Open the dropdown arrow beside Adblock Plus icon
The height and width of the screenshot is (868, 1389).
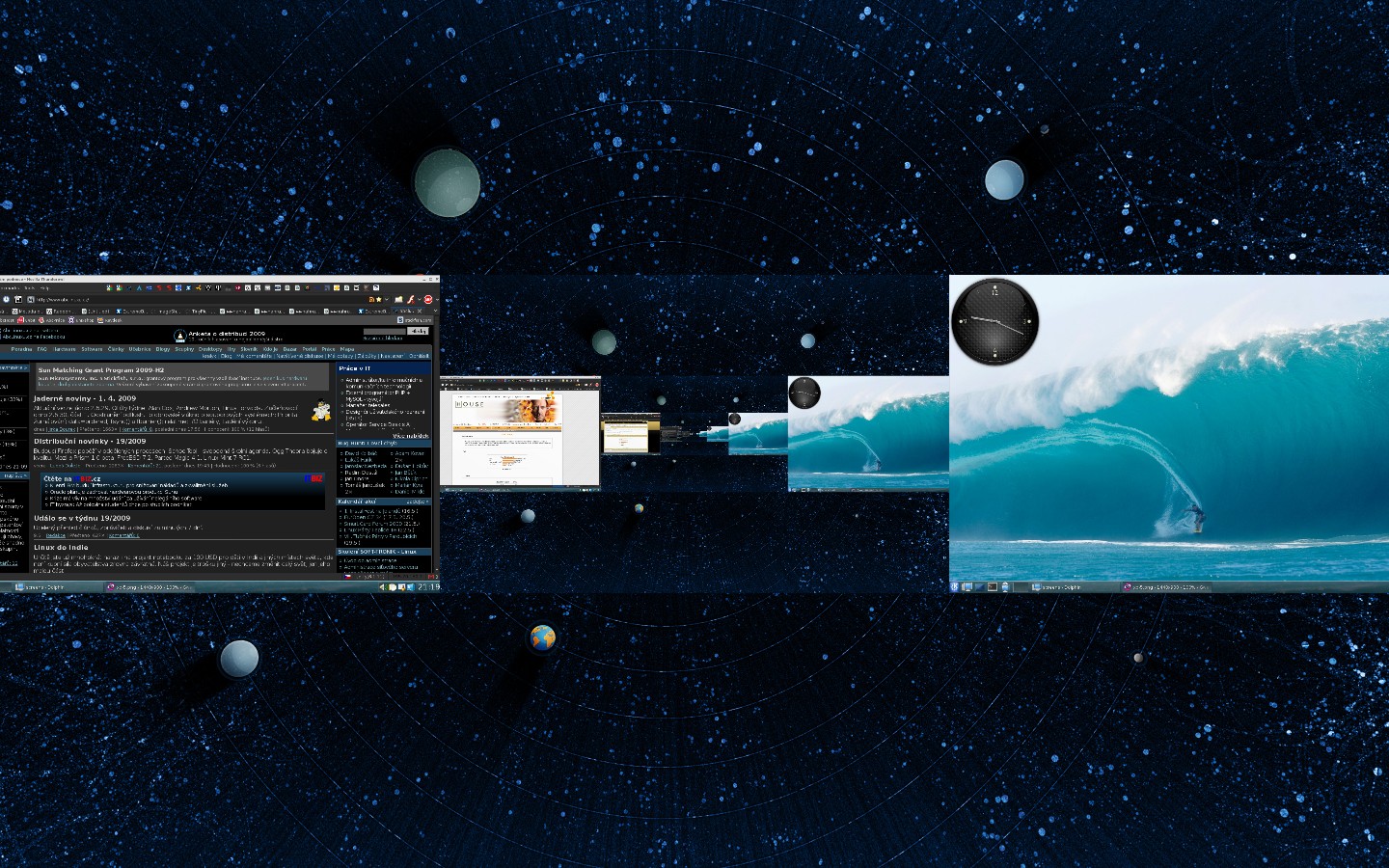tap(437, 299)
